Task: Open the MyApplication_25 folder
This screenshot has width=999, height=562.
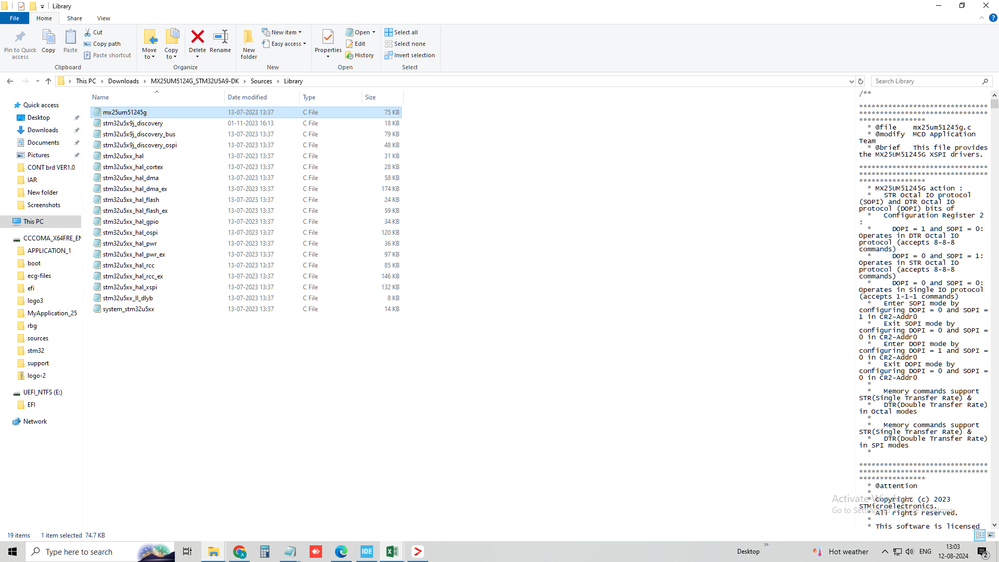Action: click(52, 313)
